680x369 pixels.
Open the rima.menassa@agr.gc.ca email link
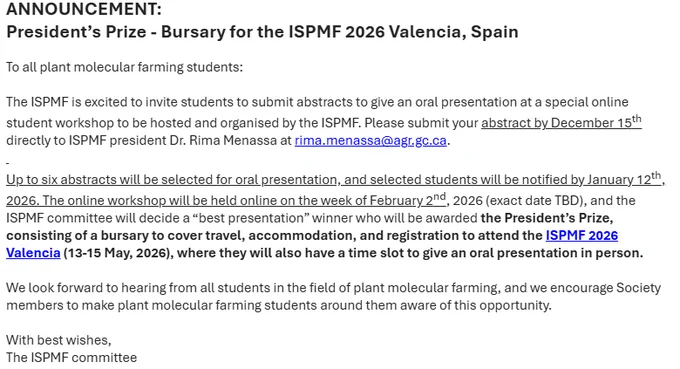370,141
